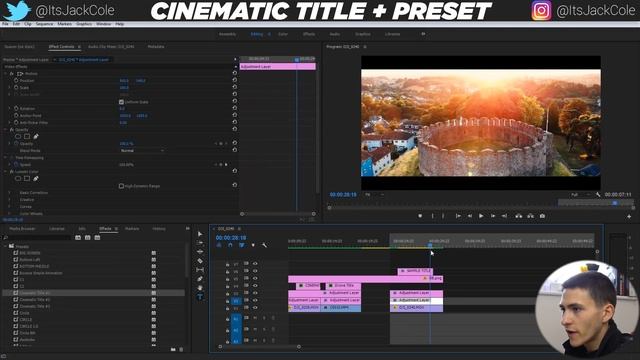Click the timeline playhead handle
Screen dimensions: 640x360
tap(430, 245)
